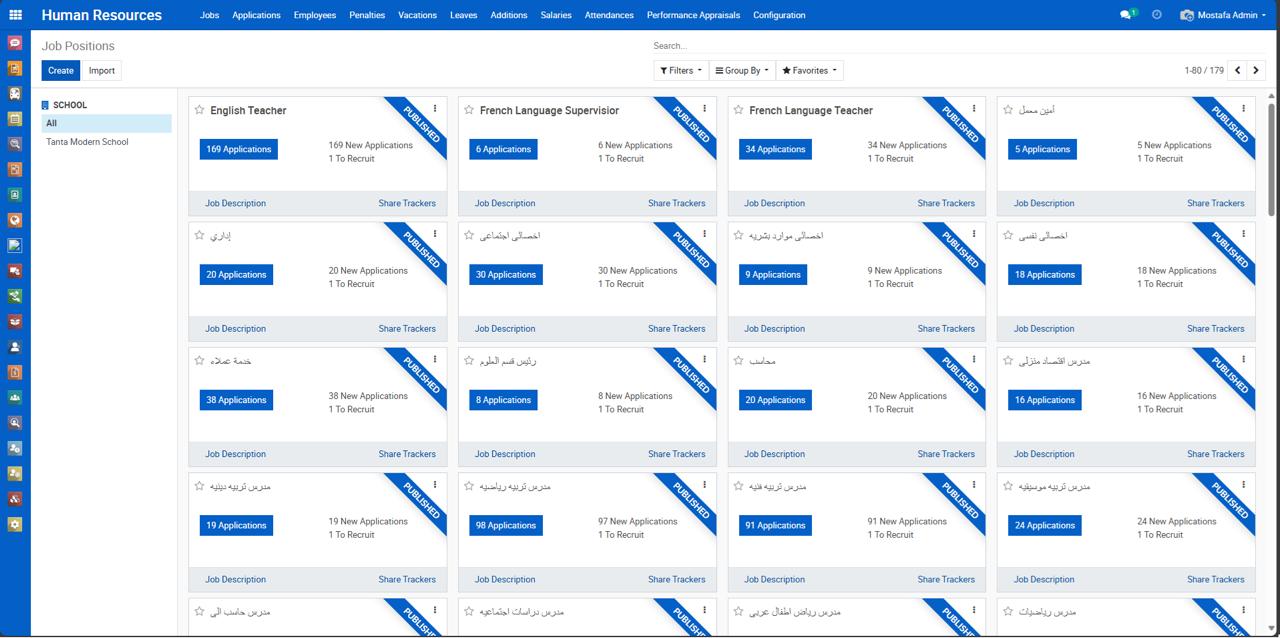The height and width of the screenshot is (638, 1280).
Task: Open the Settings gear icon at sidebar bottom
Action: coord(14,523)
